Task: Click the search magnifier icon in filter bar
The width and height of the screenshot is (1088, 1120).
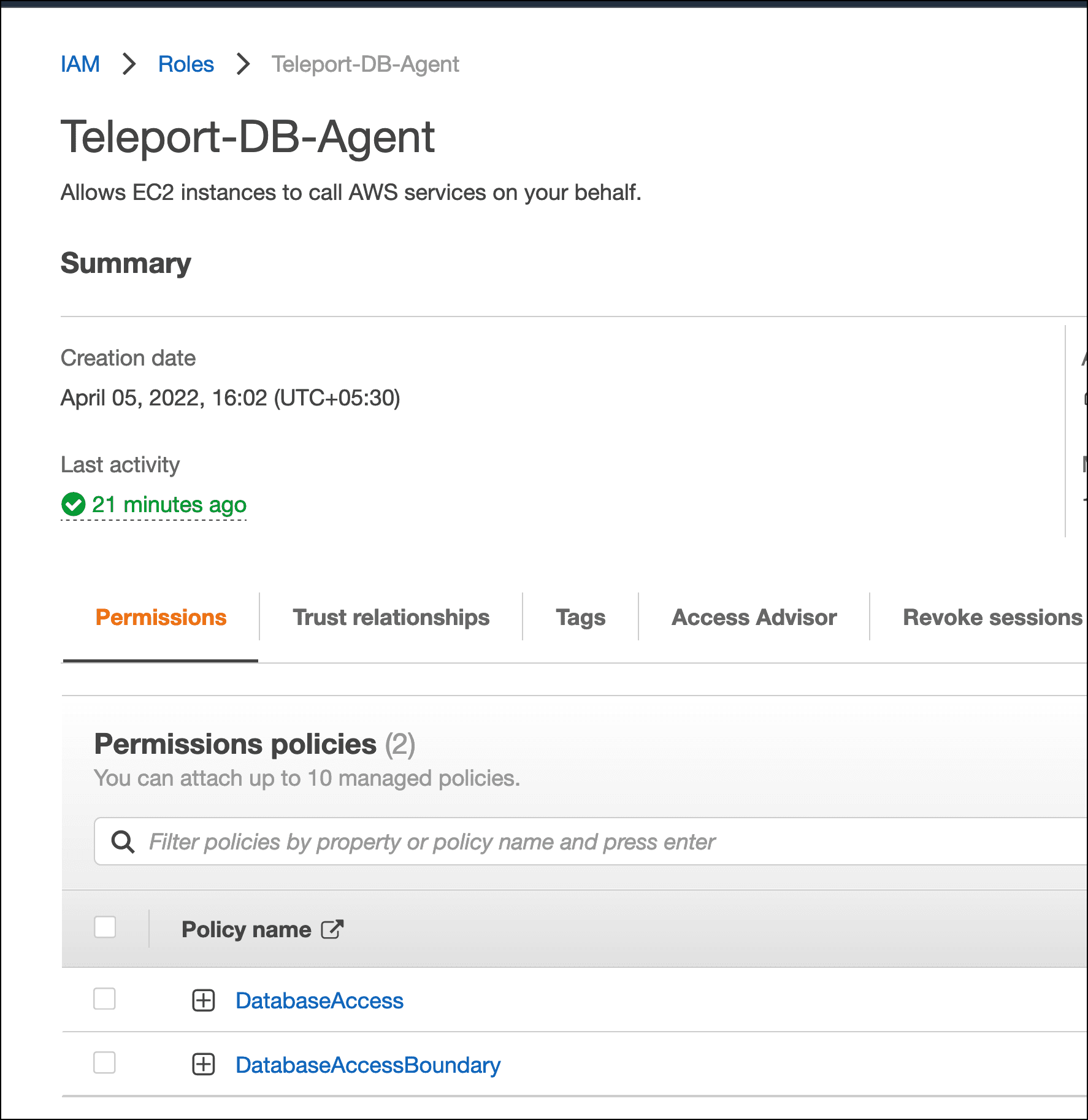Action: (x=123, y=841)
